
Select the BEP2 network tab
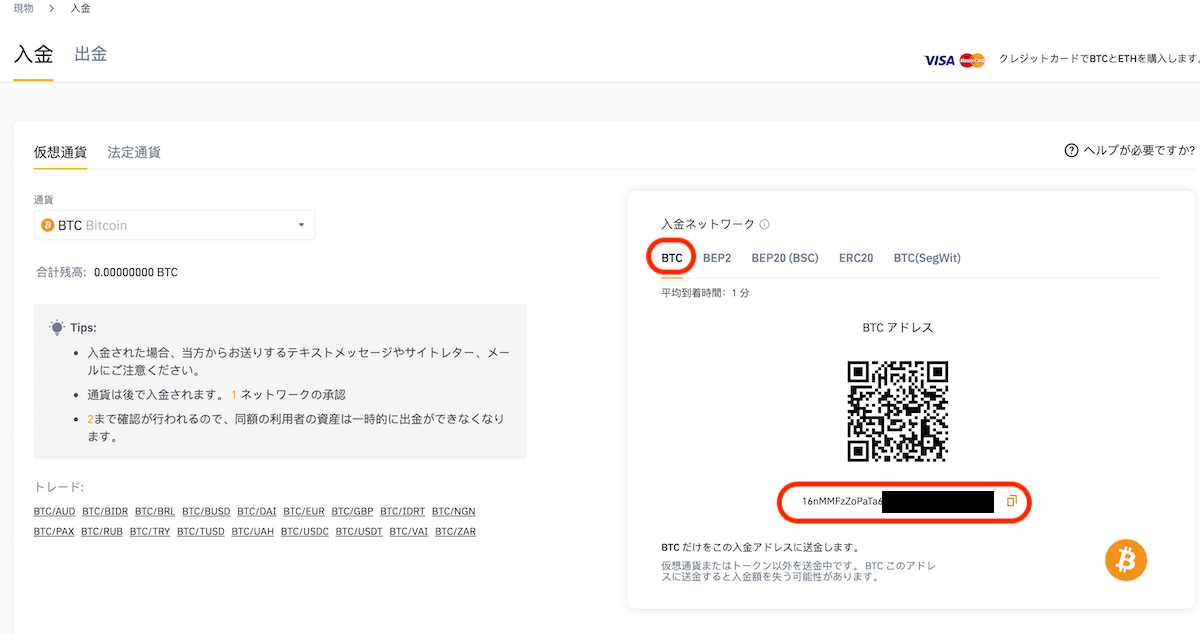717,258
